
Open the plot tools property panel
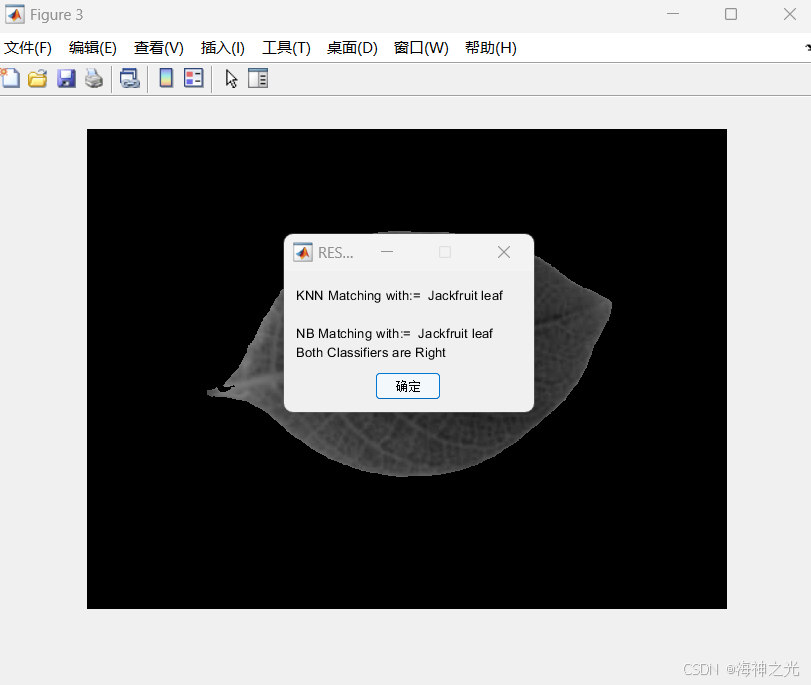pos(258,78)
